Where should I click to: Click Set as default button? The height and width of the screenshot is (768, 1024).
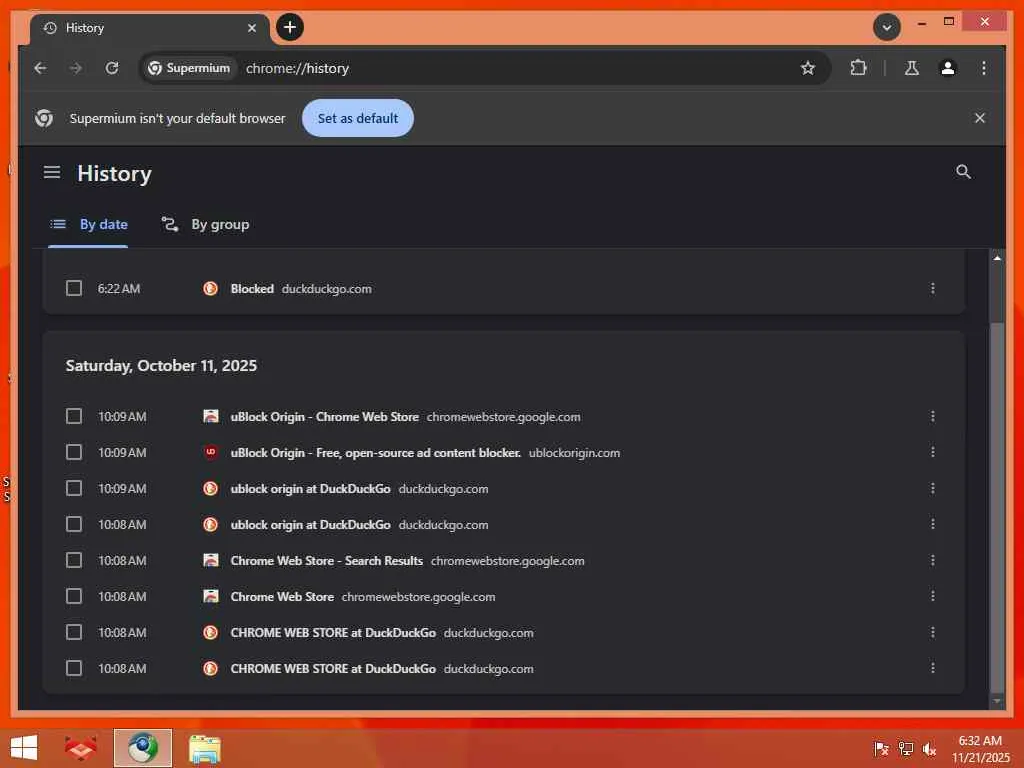358,118
